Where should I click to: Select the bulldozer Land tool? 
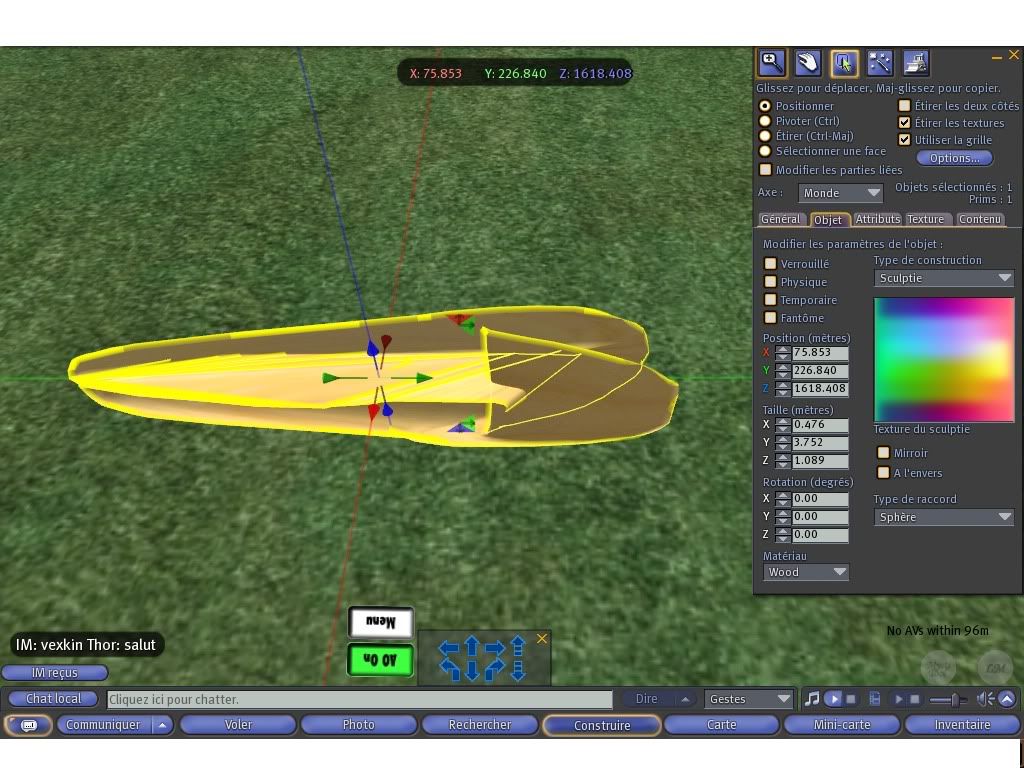(x=915, y=63)
